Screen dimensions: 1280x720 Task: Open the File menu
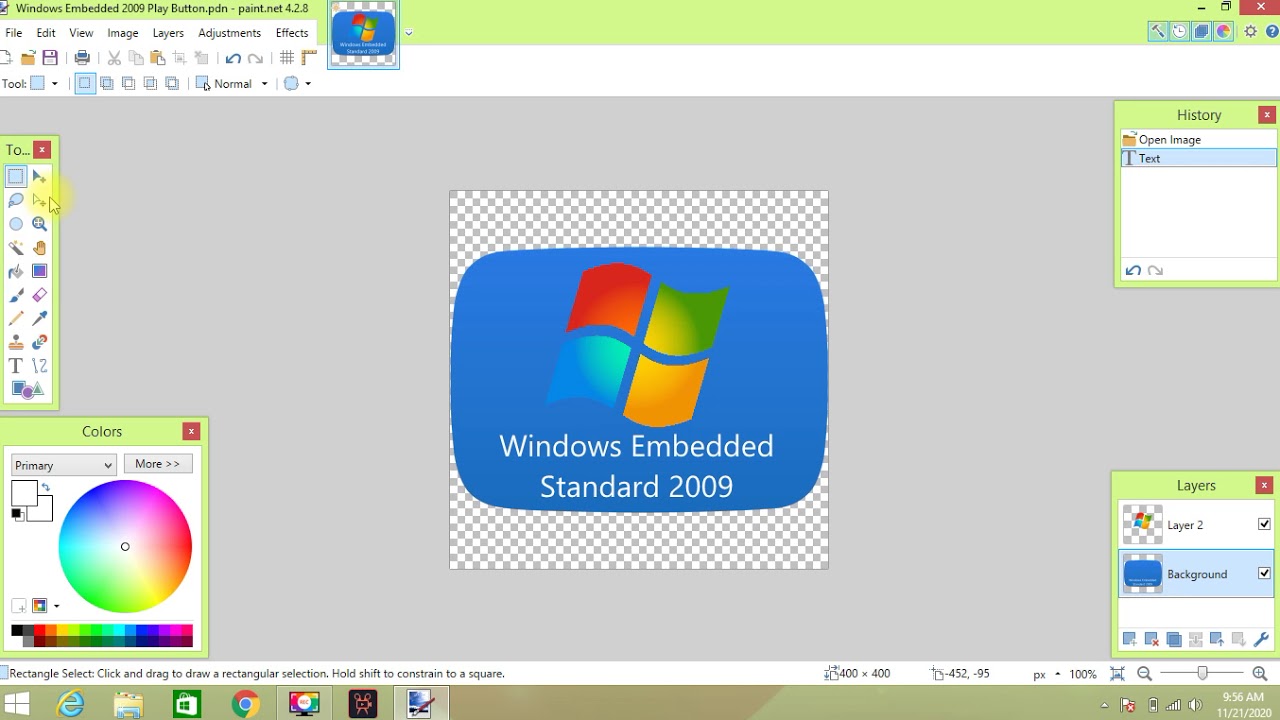pyautogui.click(x=14, y=33)
